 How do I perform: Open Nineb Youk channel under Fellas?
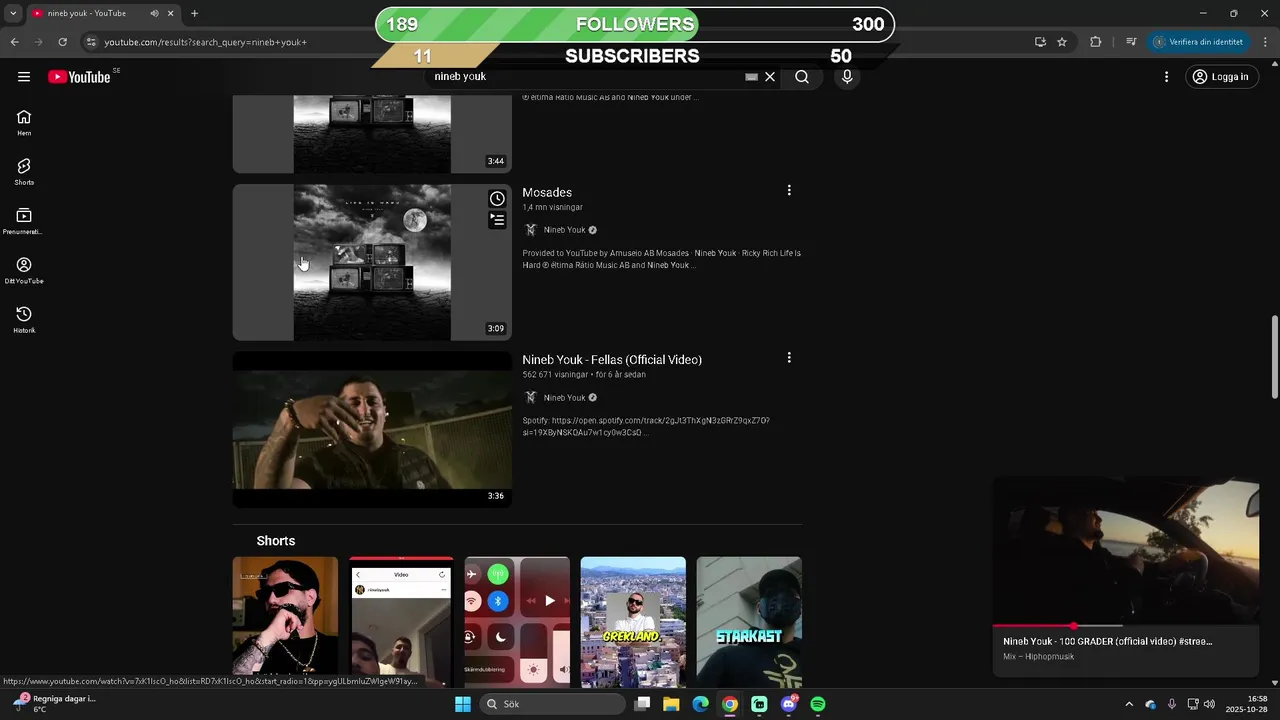(565, 398)
